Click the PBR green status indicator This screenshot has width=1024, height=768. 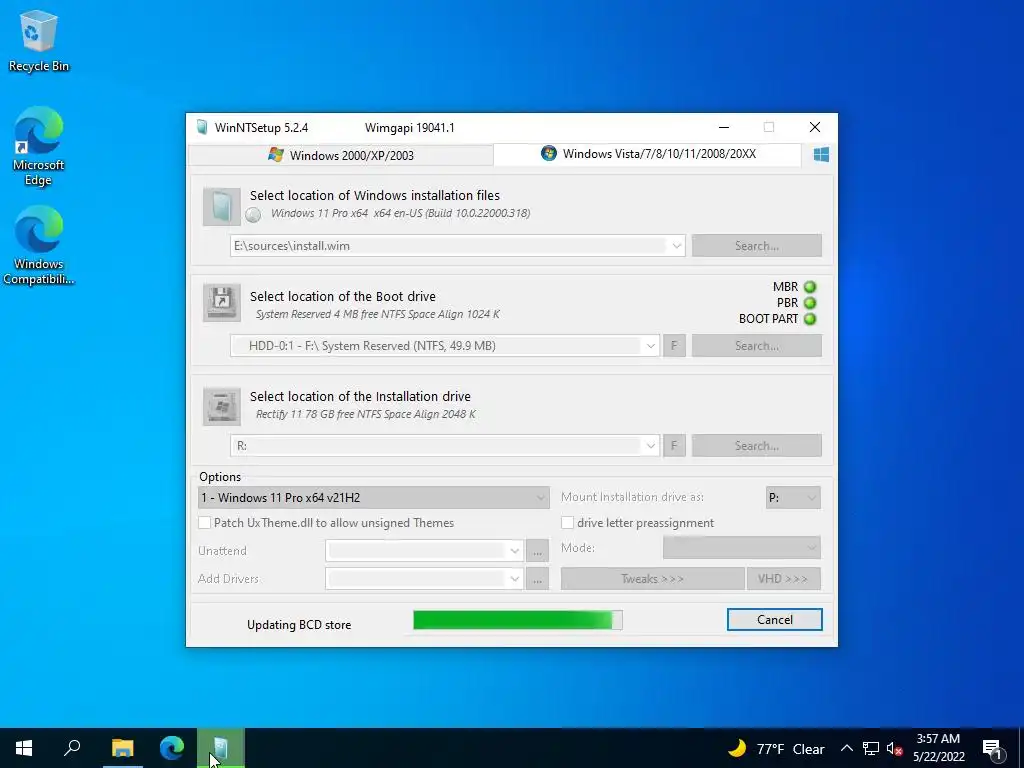[x=810, y=303]
